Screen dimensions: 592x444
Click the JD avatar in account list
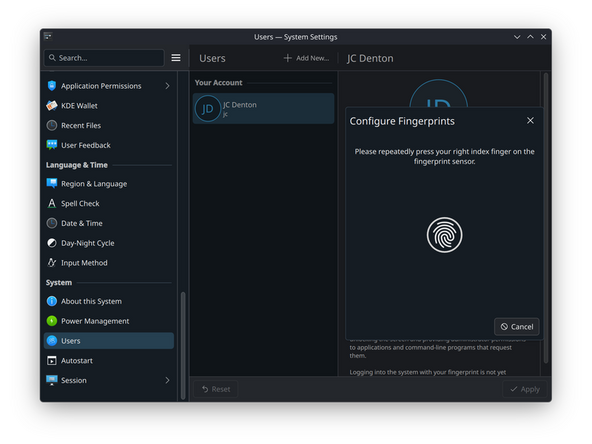[x=207, y=109]
